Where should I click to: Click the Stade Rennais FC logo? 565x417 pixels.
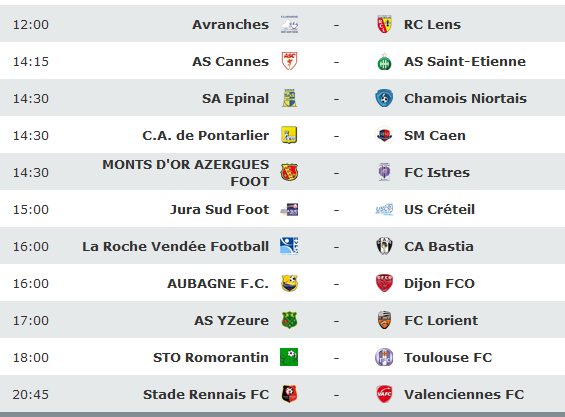(289, 394)
